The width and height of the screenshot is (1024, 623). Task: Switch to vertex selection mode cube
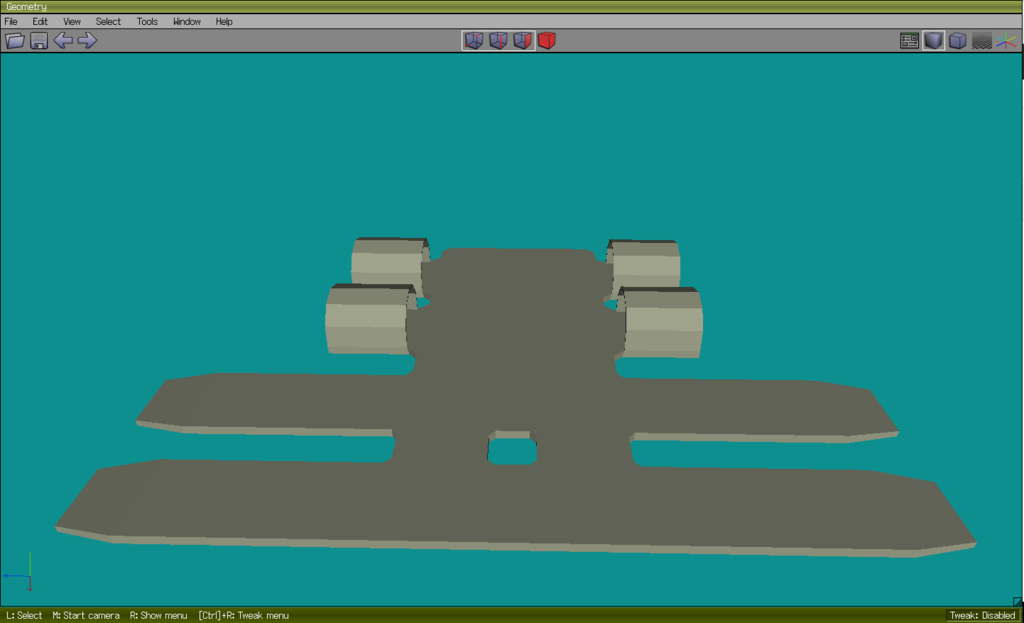tap(473, 41)
